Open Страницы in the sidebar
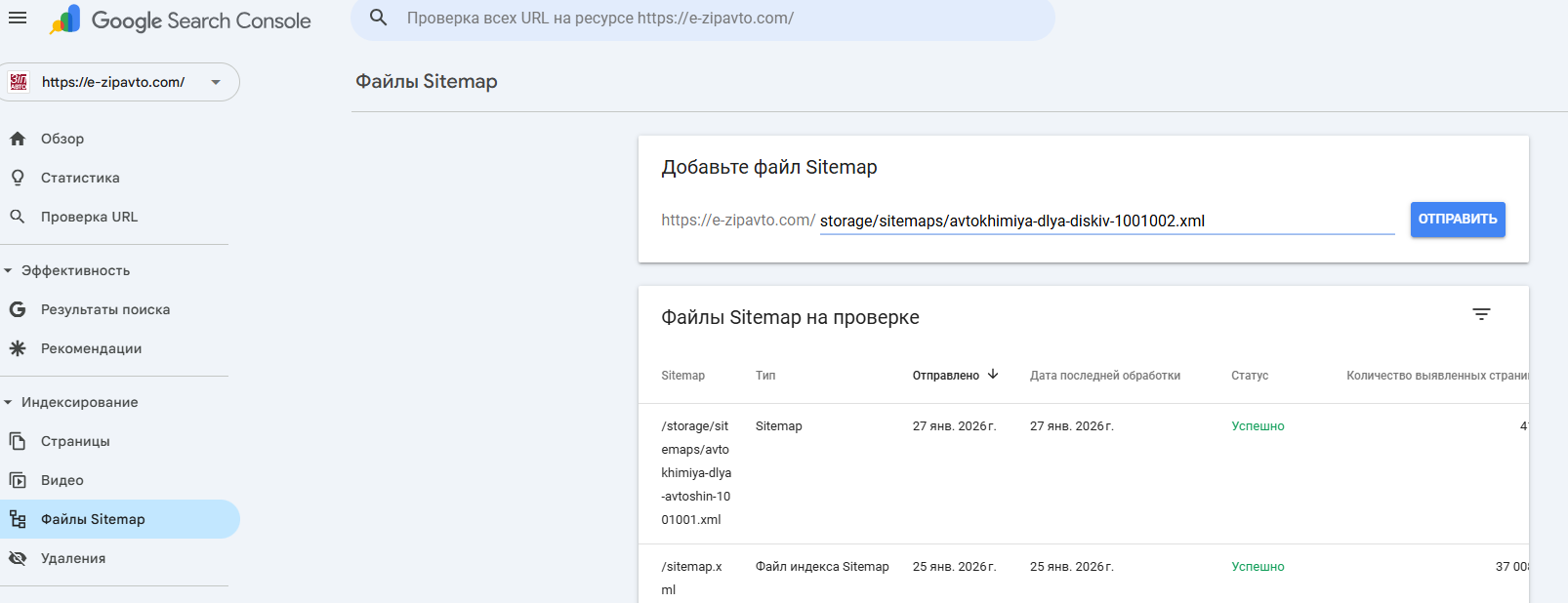The image size is (1568, 603). [x=75, y=441]
